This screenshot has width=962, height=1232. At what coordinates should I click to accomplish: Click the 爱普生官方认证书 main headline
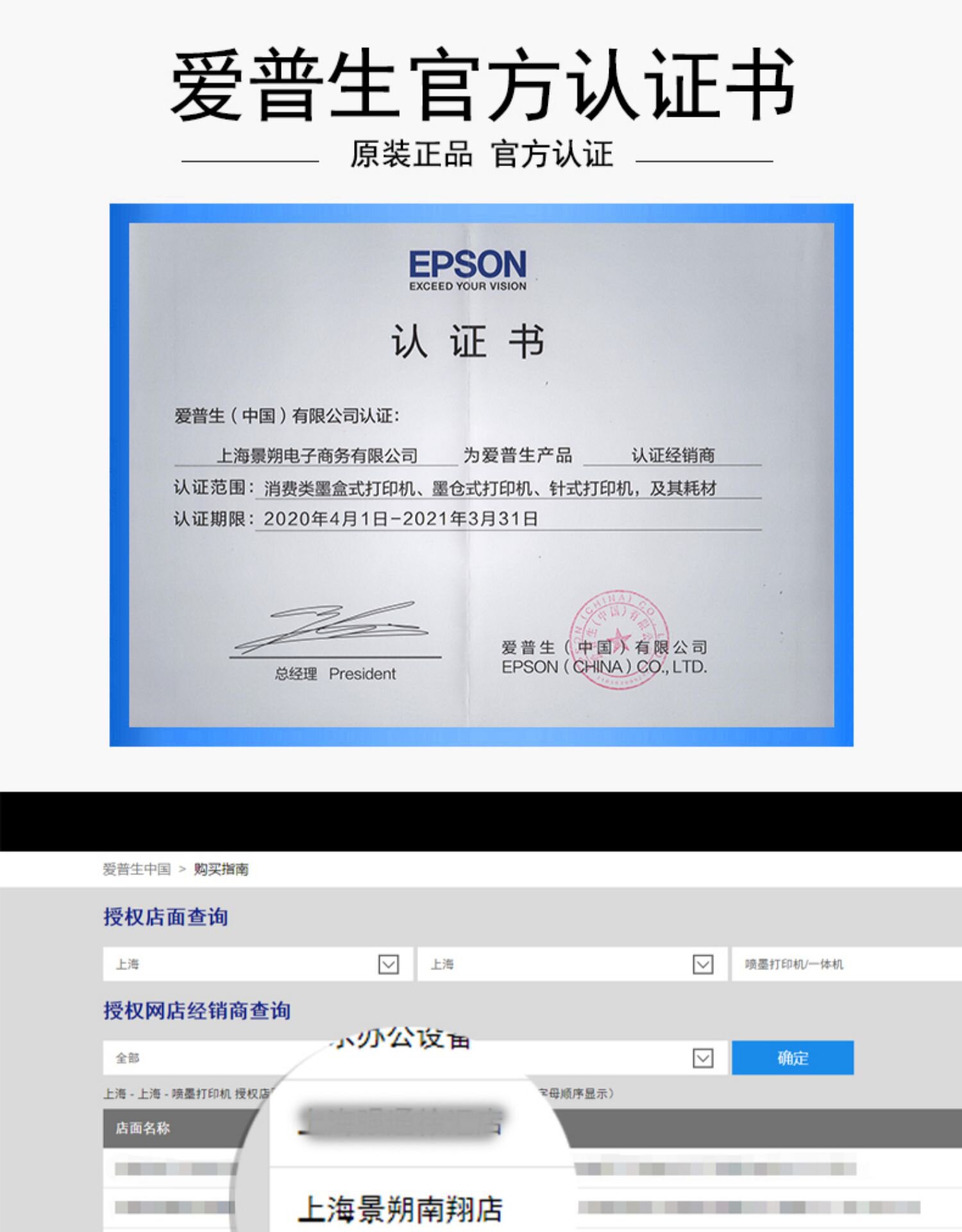click(x=482, y=85)
